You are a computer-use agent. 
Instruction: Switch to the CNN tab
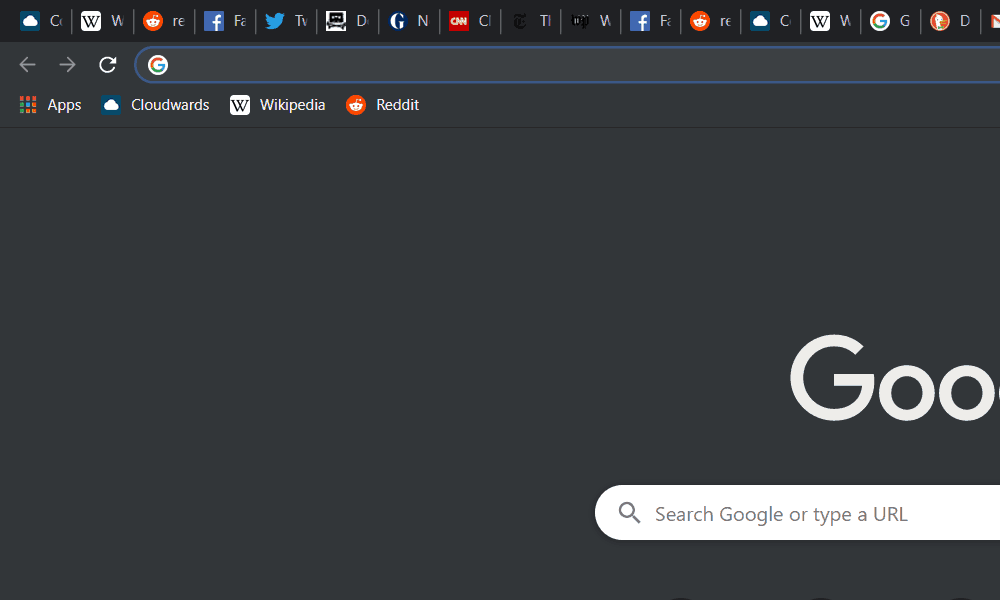pyautogui.click(x=470, y=21)
